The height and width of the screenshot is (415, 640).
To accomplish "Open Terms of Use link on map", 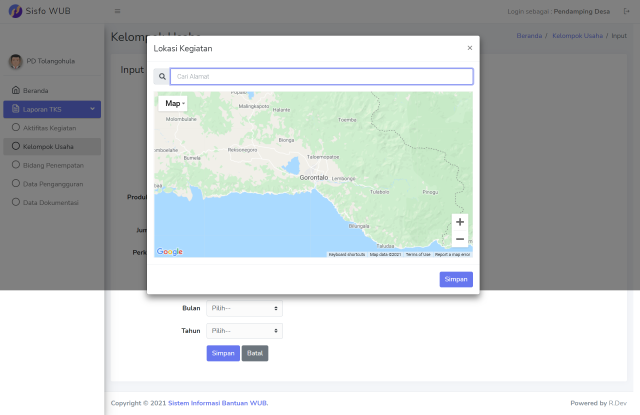I will 418,254.
